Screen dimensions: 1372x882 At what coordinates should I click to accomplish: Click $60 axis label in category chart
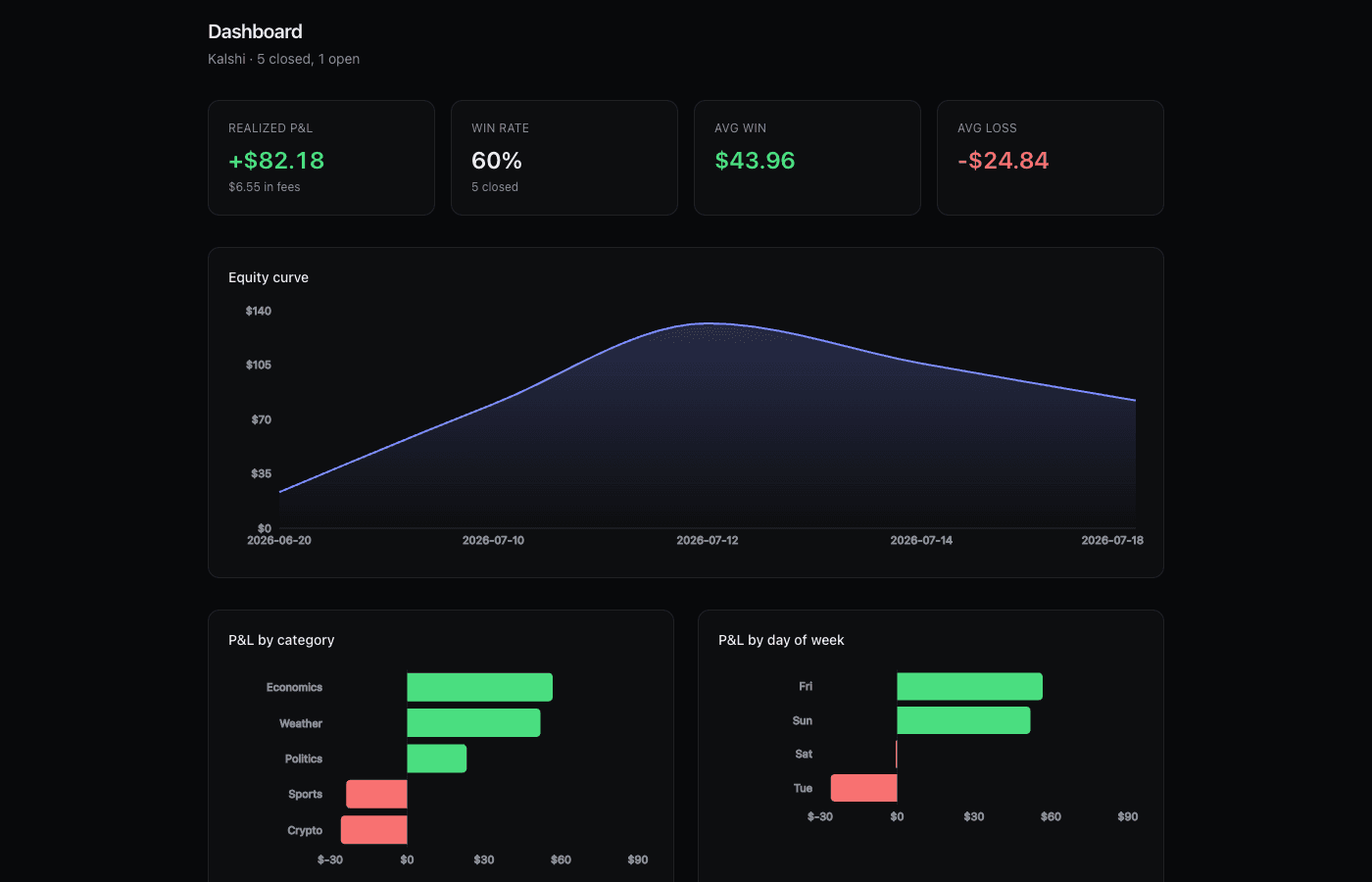[x=561, y=859]
